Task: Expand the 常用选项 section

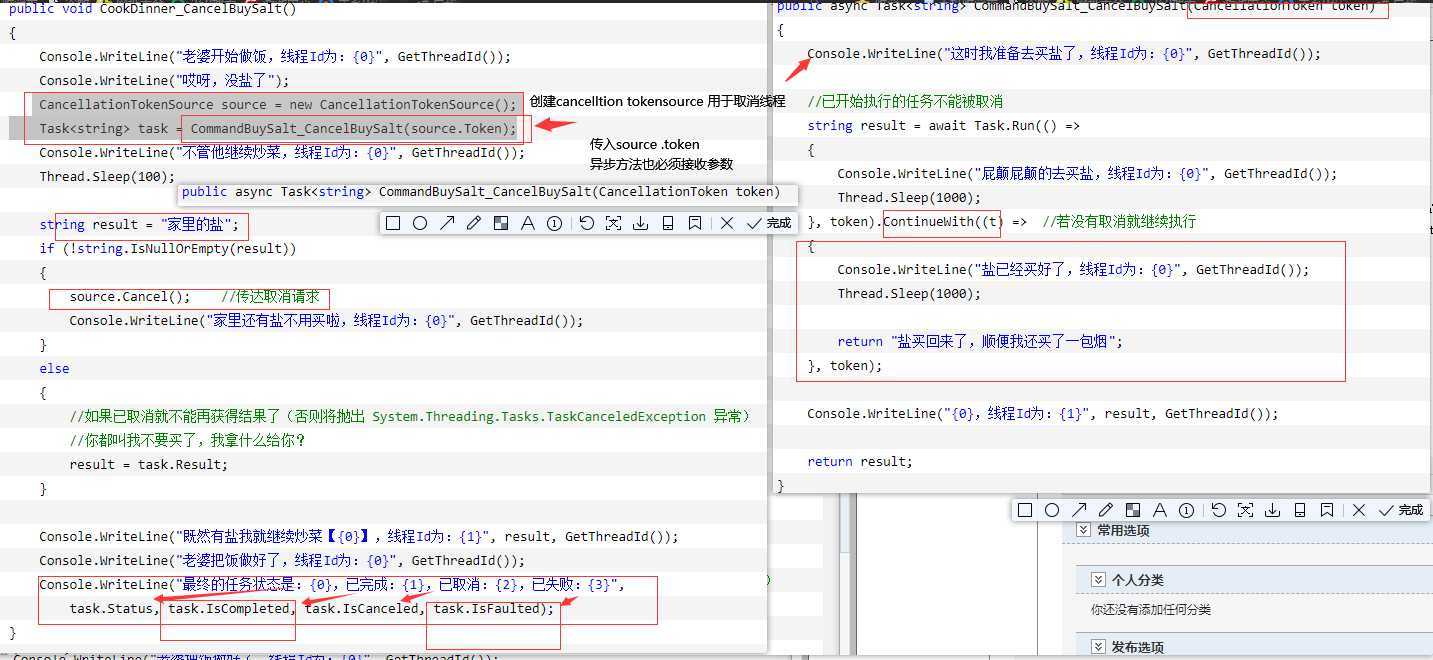Action: click(x=1084, y=530)
